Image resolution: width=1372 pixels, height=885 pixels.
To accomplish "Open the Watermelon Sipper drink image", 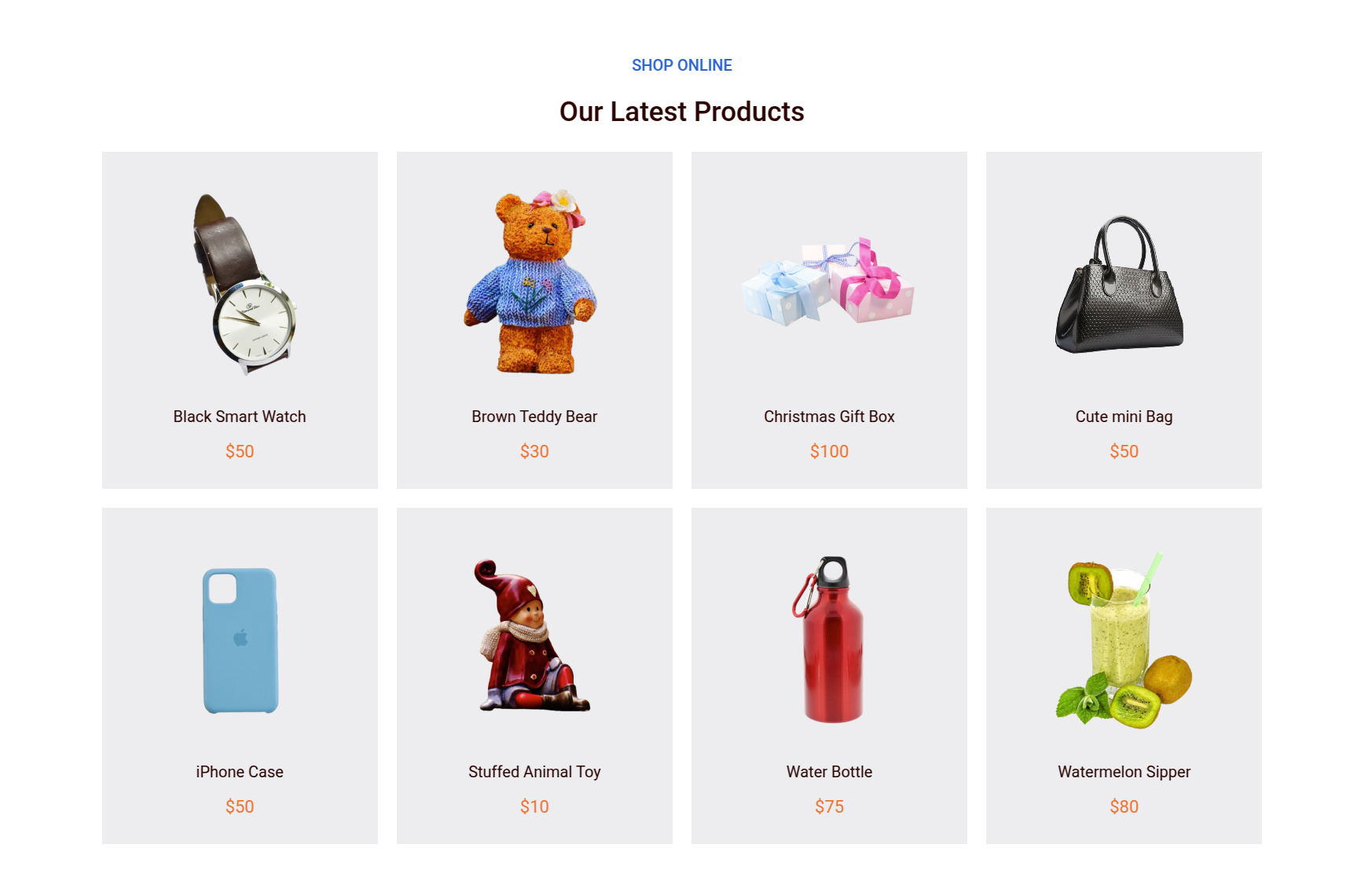I will pyautogui.click(x=1124, y=639).
